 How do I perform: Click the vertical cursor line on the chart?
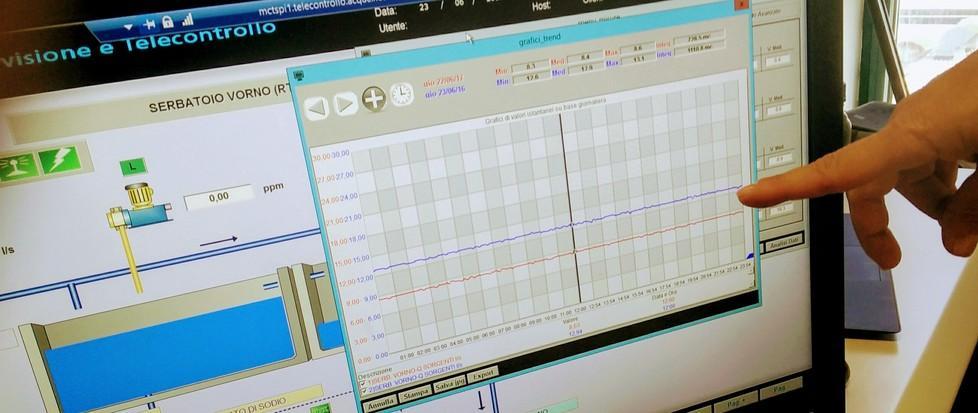pos(571,209)
